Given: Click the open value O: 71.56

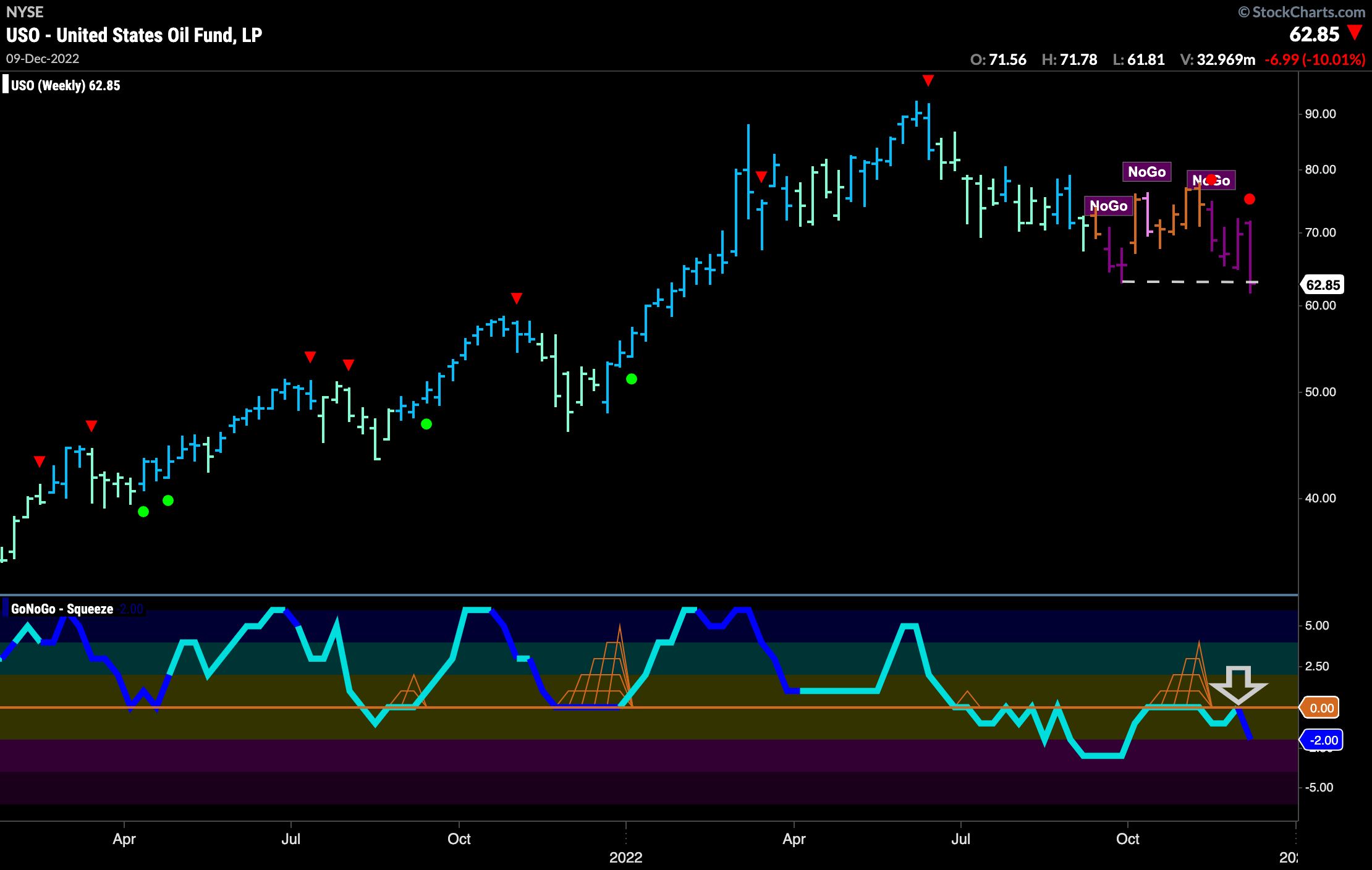Looking at the screenshot, I should pos(998,60).
